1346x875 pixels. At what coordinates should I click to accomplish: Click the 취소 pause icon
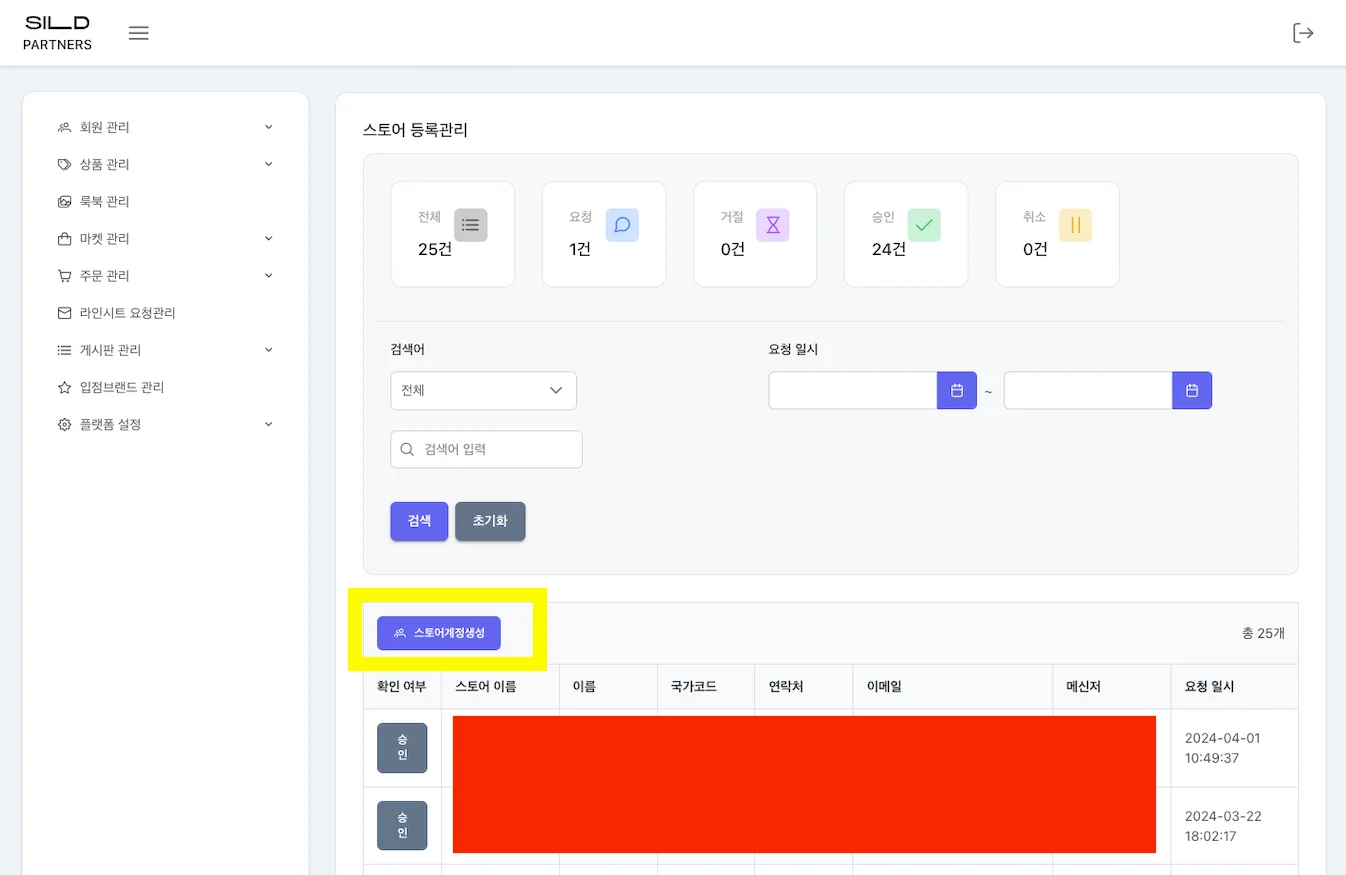tap(1075, 225)
